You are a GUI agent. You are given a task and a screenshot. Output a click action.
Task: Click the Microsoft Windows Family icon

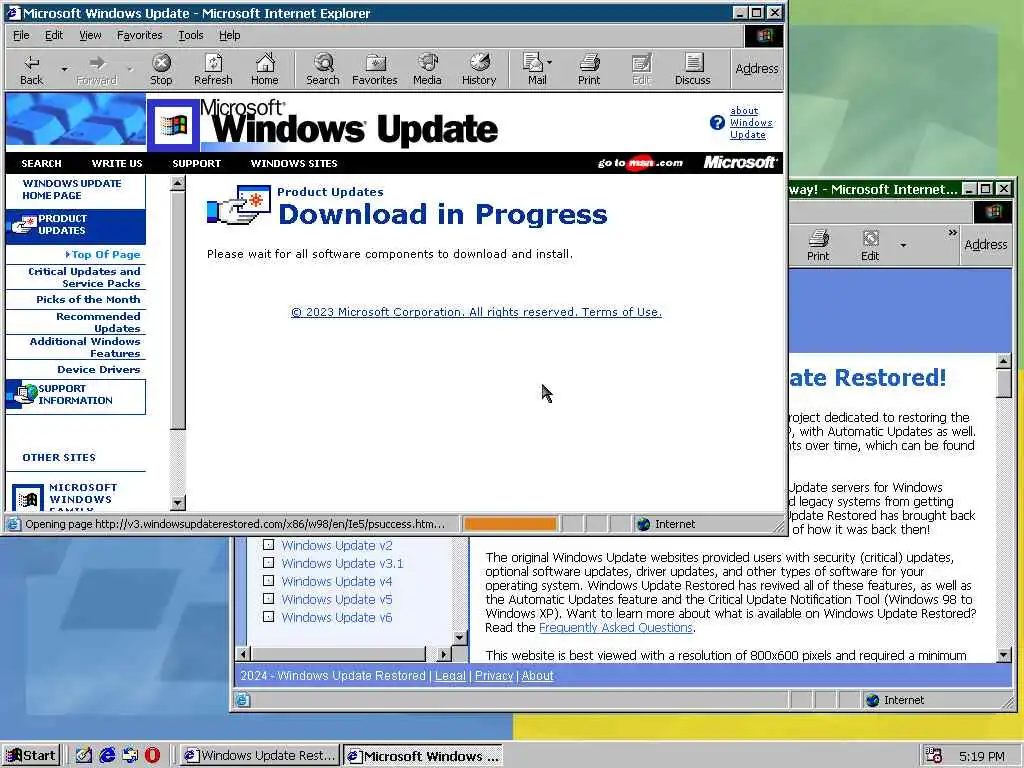(28, 498)
